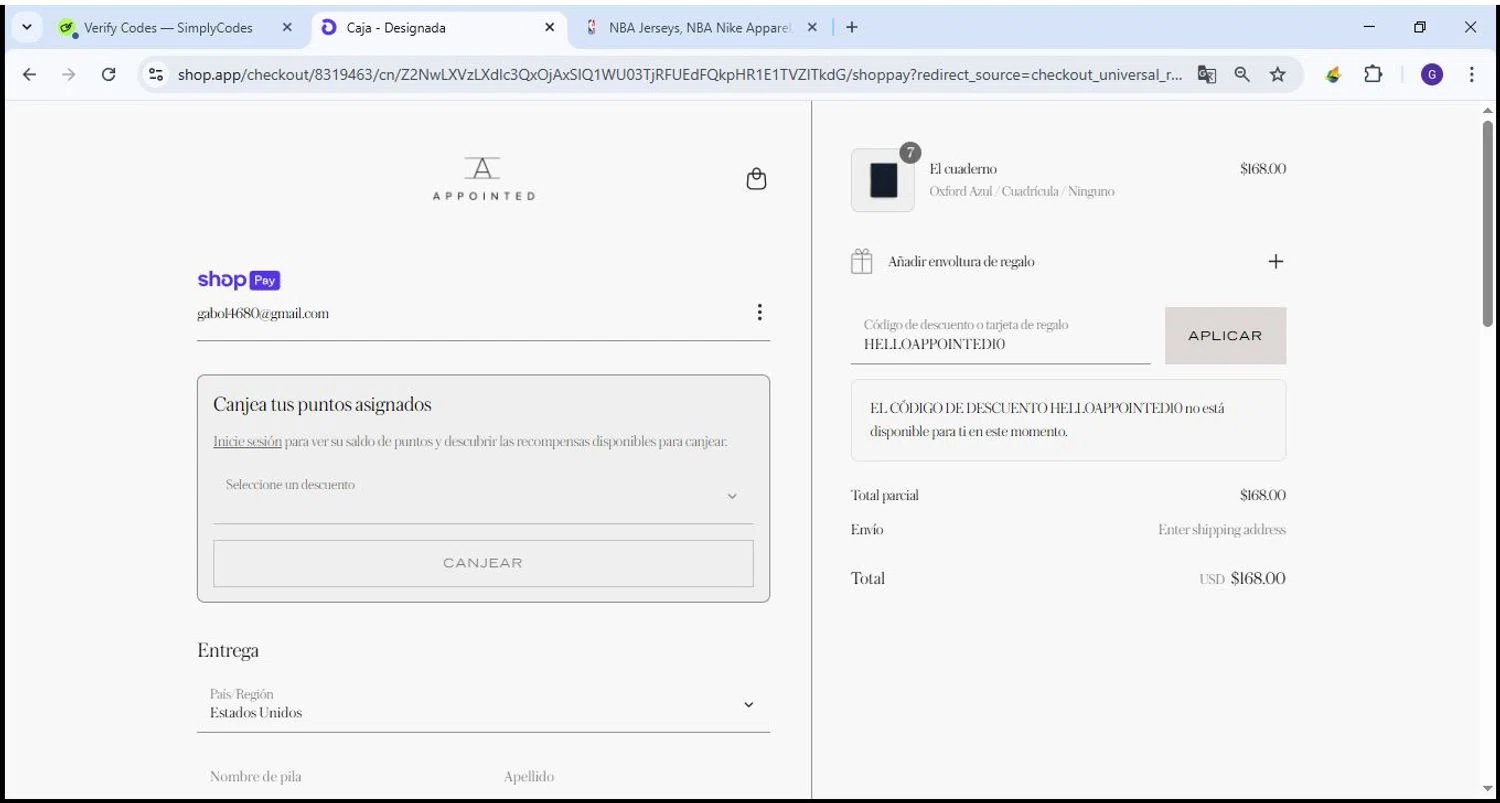Open a new tab with plus button
Viewport: 1500px width, 803px height.
coord(851,28)
